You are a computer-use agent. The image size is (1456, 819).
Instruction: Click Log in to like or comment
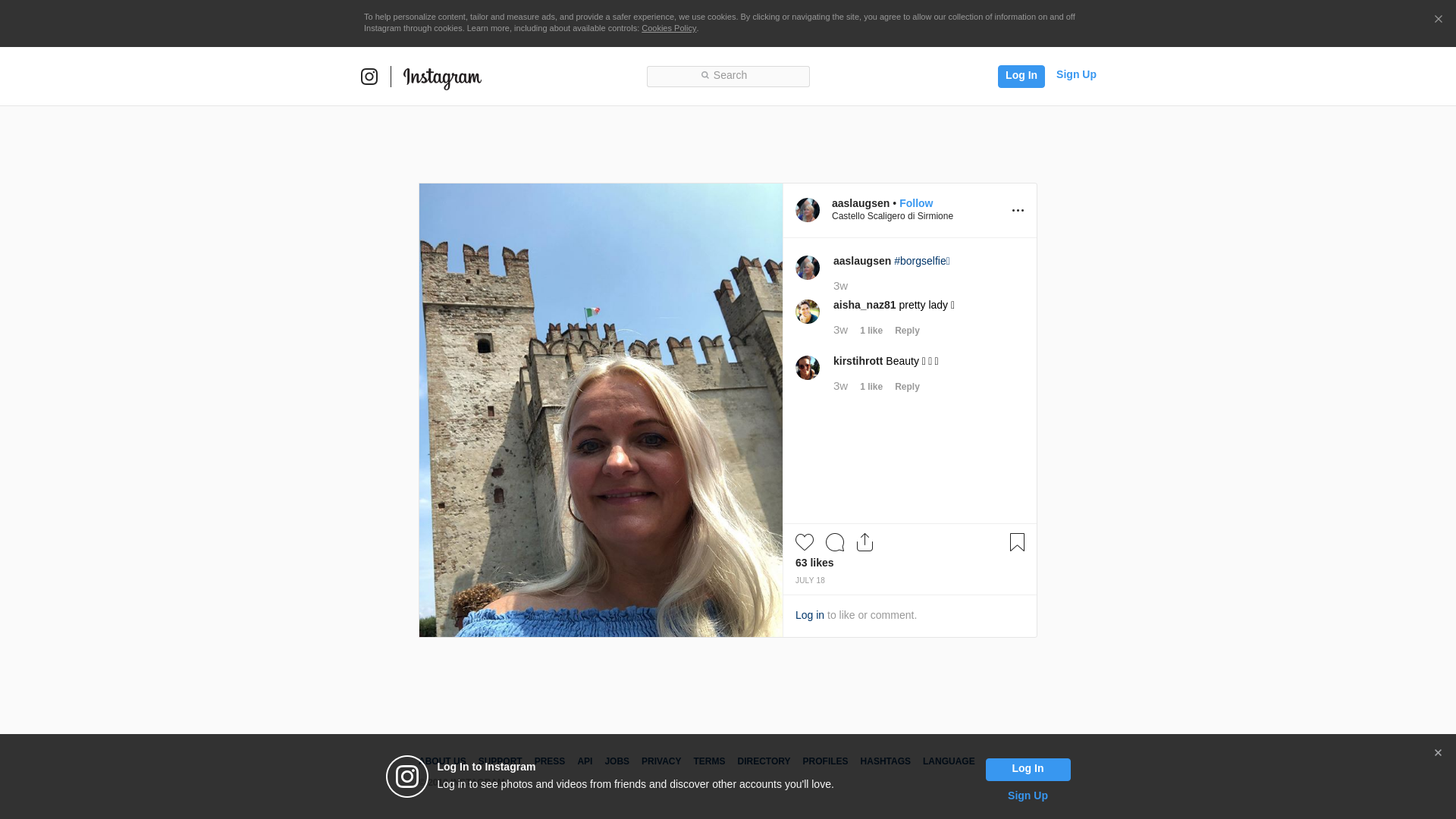[x=810, y=615]
